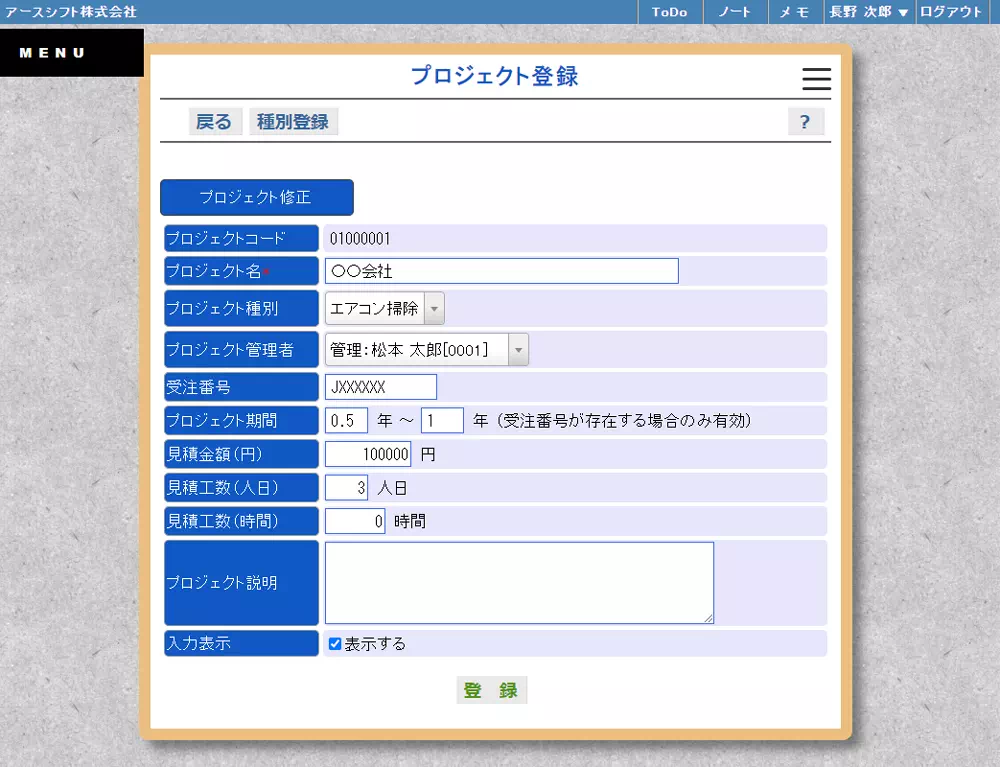Select the 見積金額 amount field
The height and width of the screenshot is (767, 1000).
click(x=368, y=454)
